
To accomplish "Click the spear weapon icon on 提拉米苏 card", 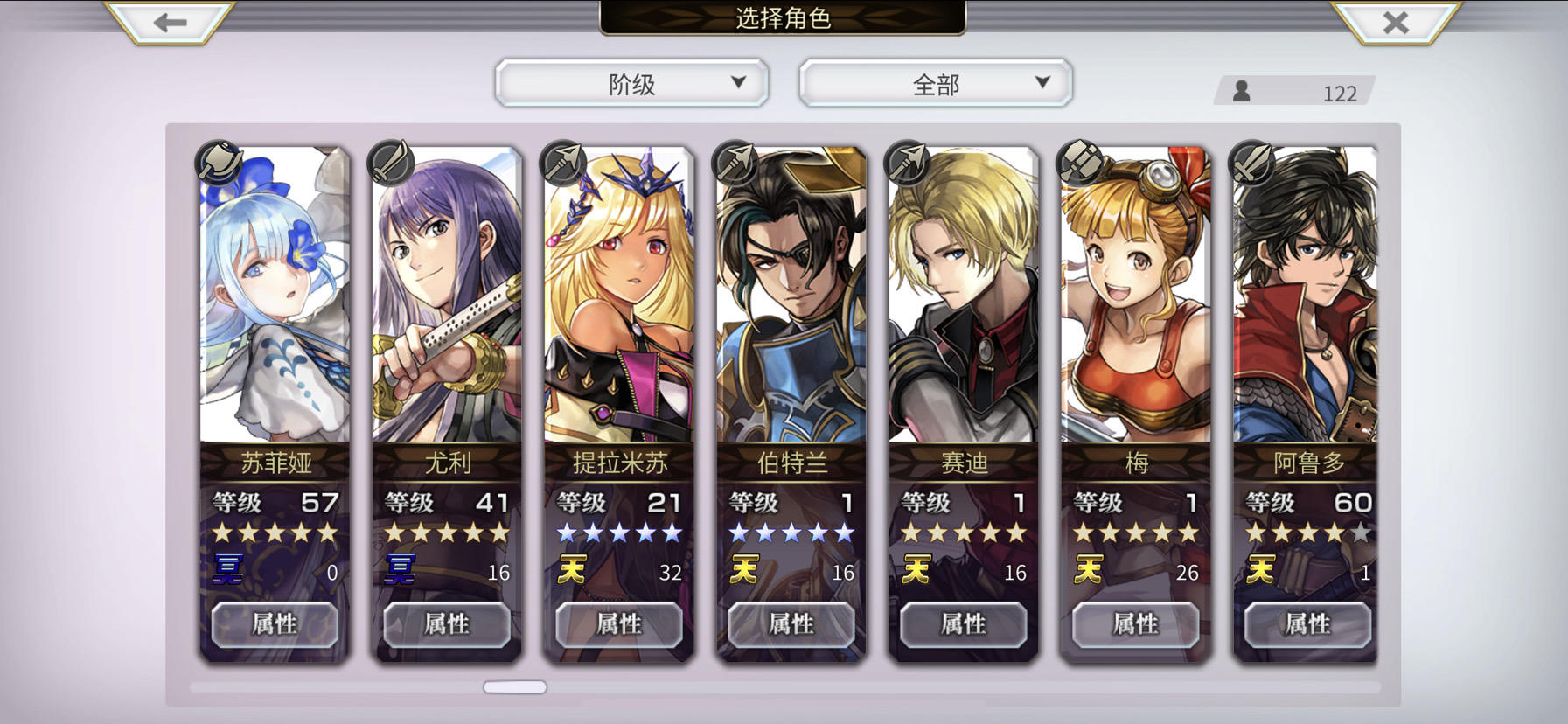I will tap(563, 162).
